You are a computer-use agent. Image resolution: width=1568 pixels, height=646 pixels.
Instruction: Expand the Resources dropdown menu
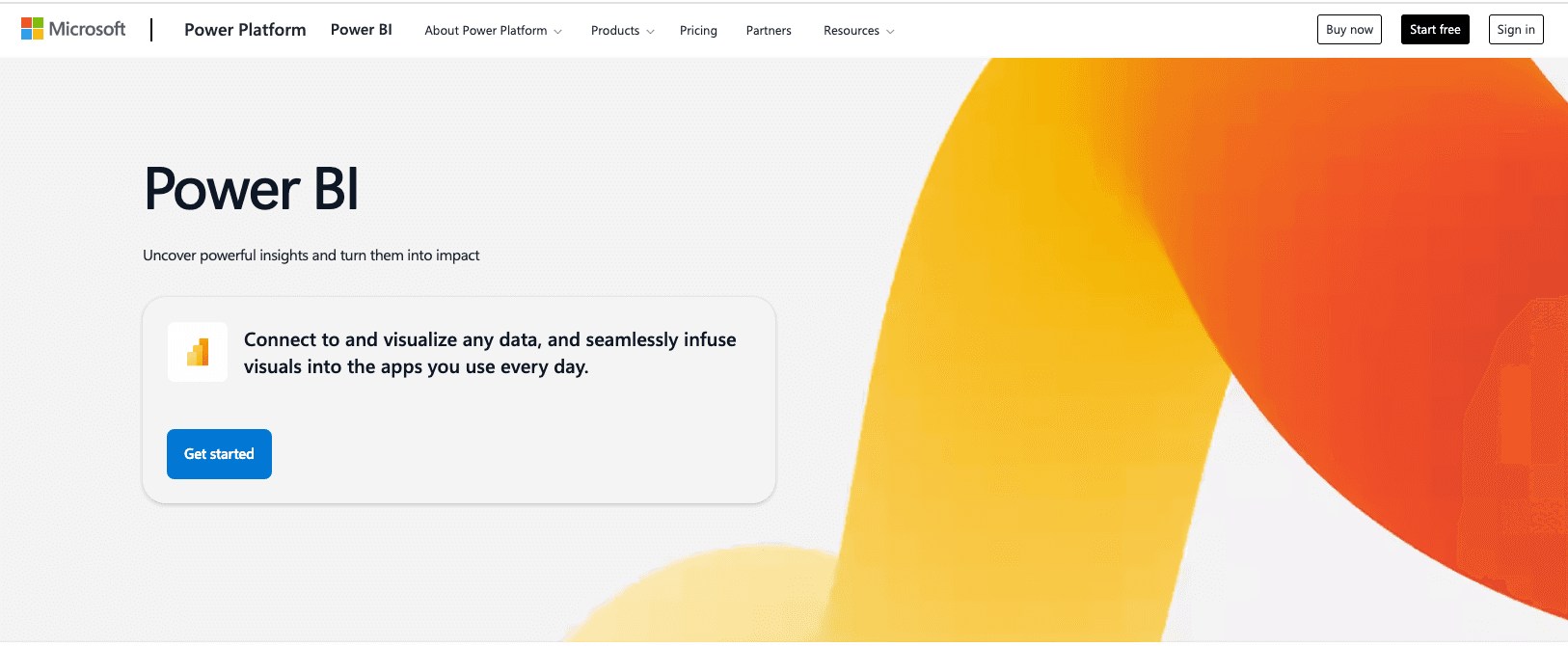click(x=858, y=31)
